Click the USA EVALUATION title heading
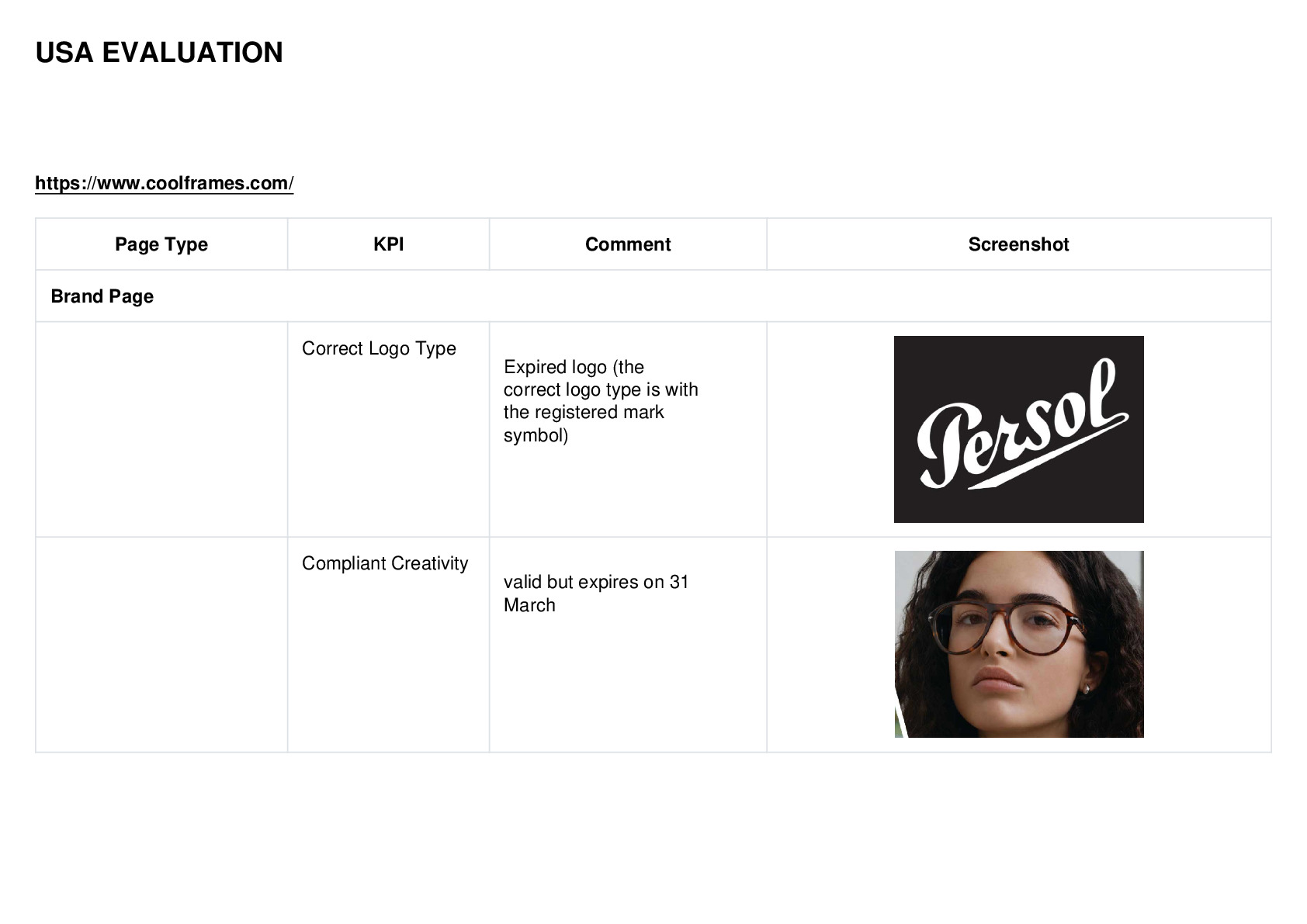Viewport: 1307px width, 924px height. 159,53
